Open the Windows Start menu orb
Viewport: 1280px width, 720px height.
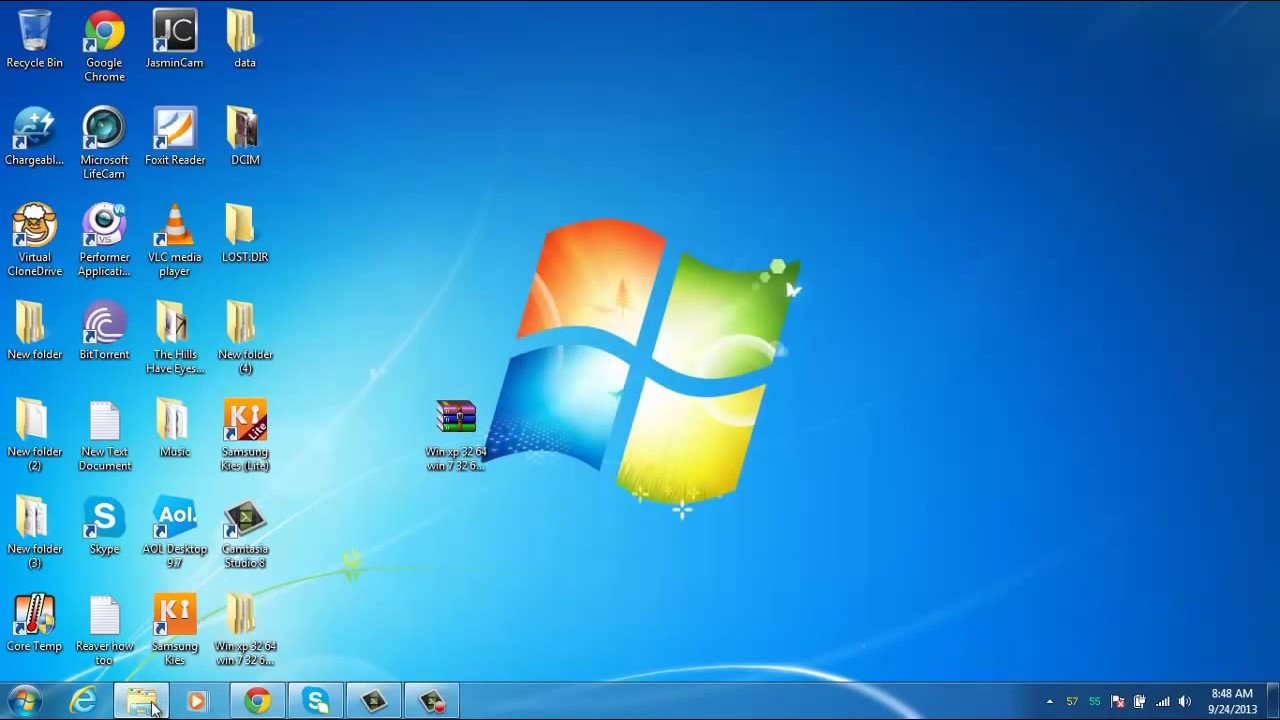point(25,701)
